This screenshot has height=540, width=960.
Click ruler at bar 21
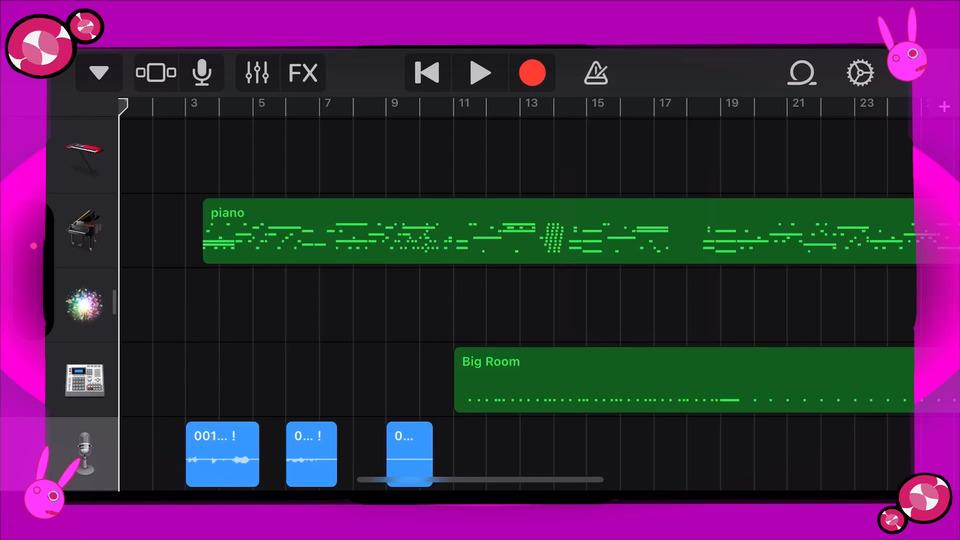coord(798,103)
